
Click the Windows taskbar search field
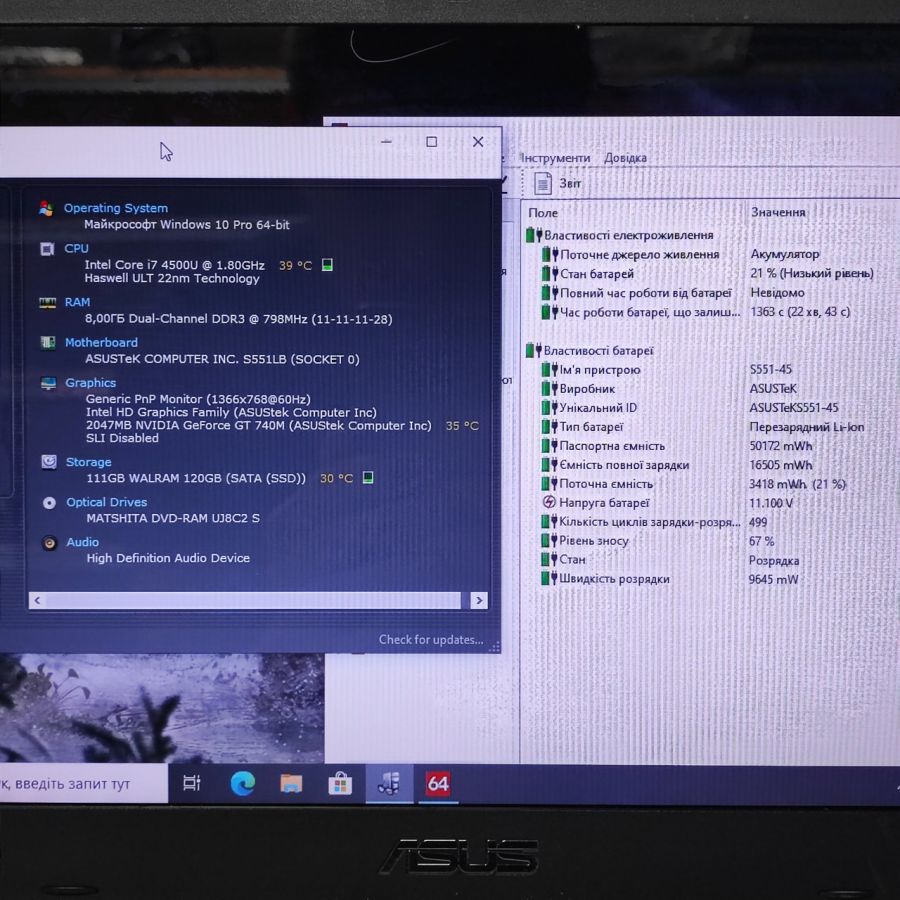[x=84, y=783]
